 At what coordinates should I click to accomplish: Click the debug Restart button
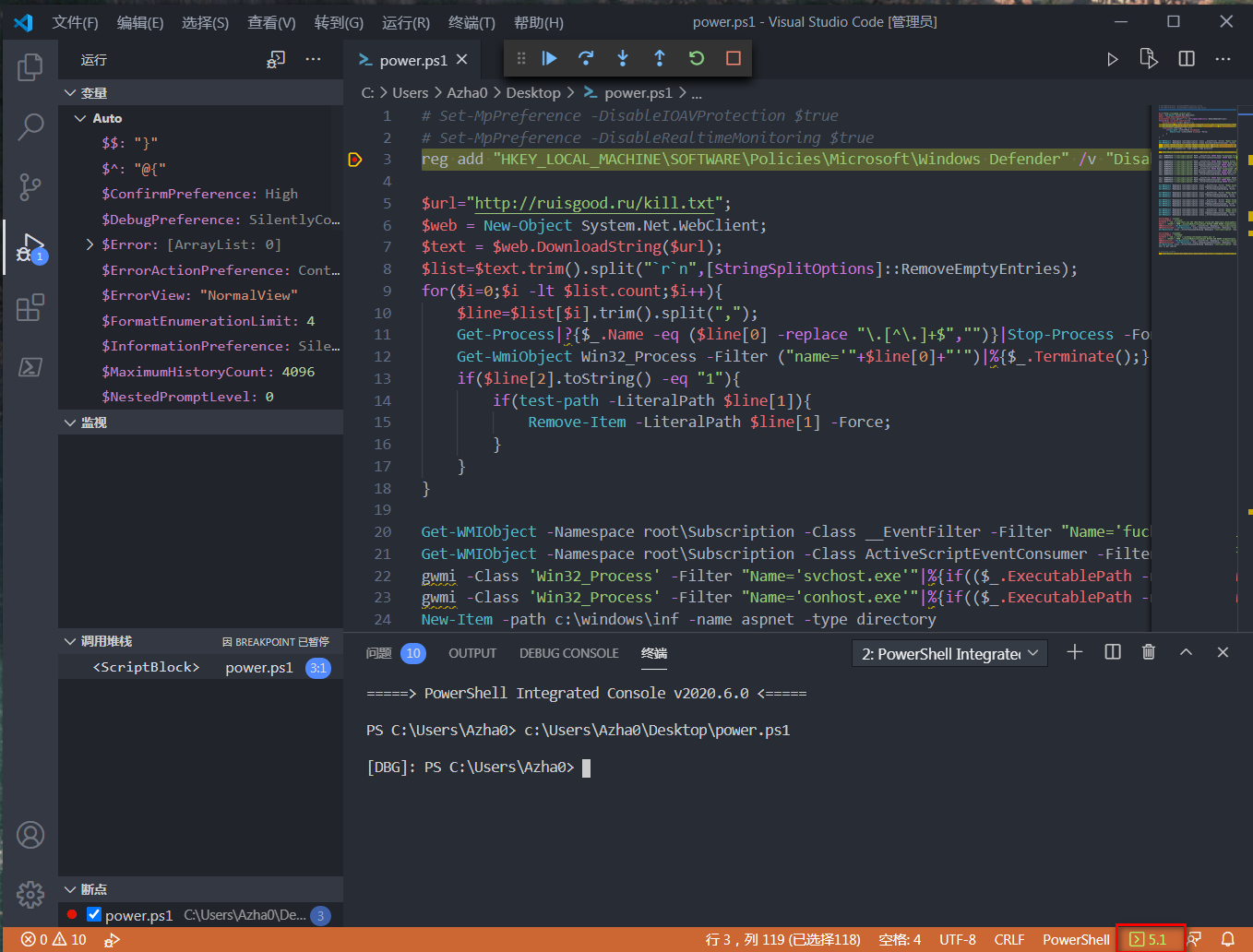[697, 58]
